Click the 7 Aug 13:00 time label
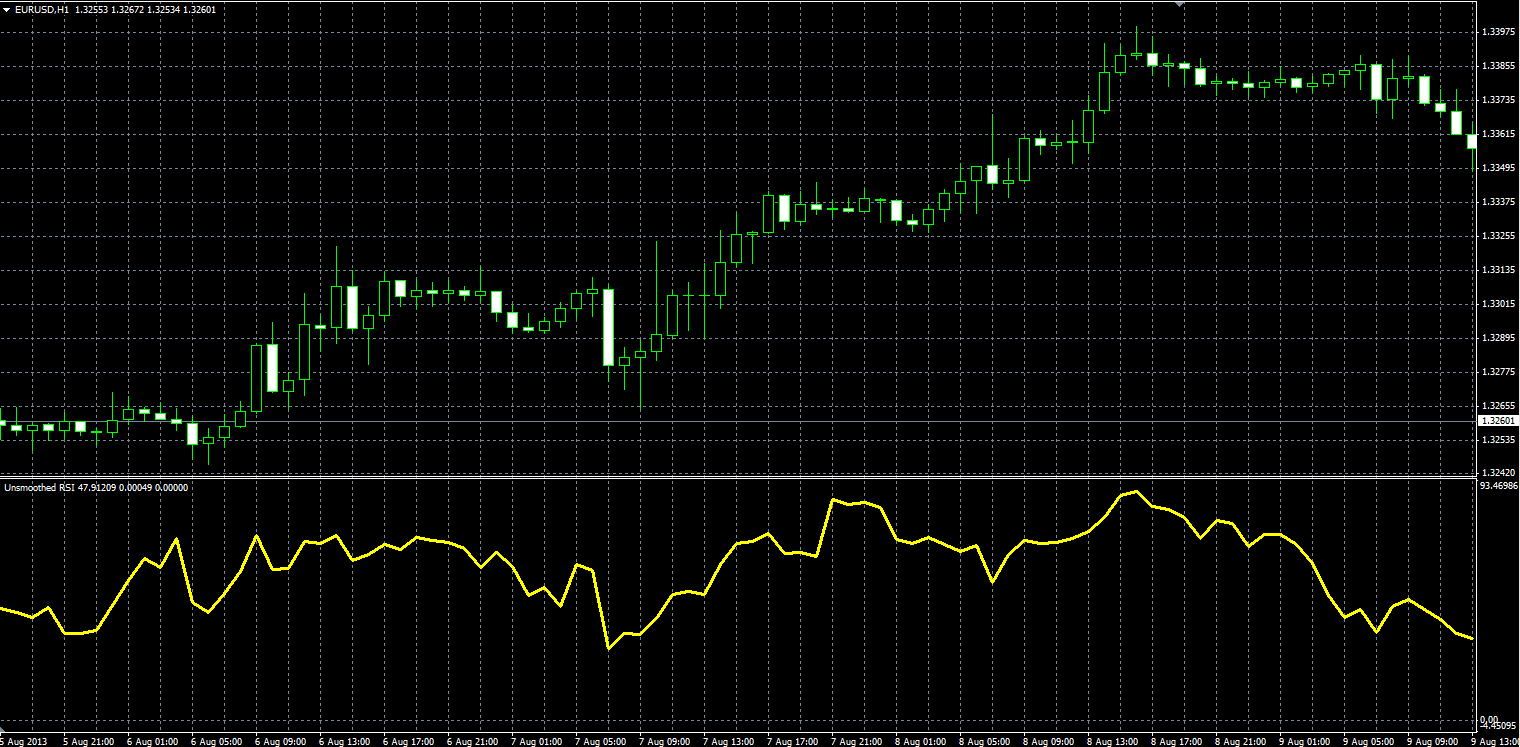 tap(728, 741)
